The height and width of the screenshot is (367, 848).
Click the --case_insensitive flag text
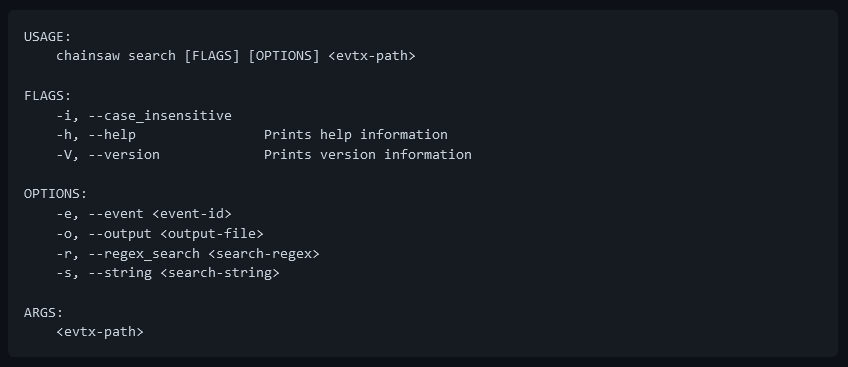[x=160, y=116]
